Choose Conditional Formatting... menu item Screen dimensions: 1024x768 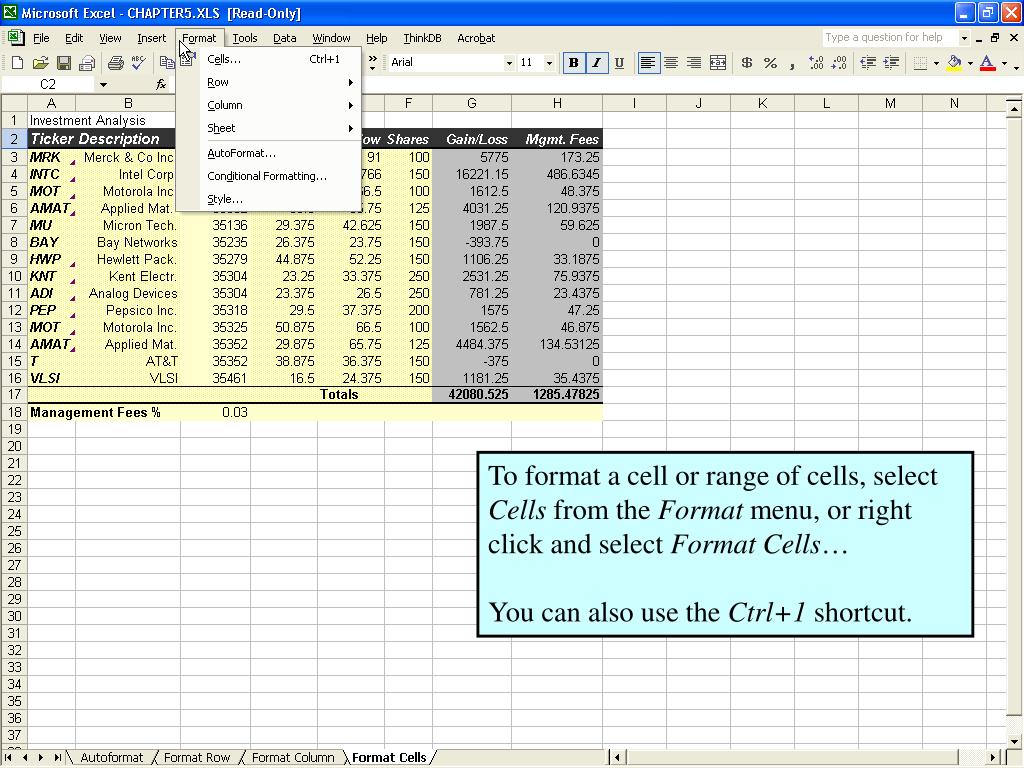(280, 176)
